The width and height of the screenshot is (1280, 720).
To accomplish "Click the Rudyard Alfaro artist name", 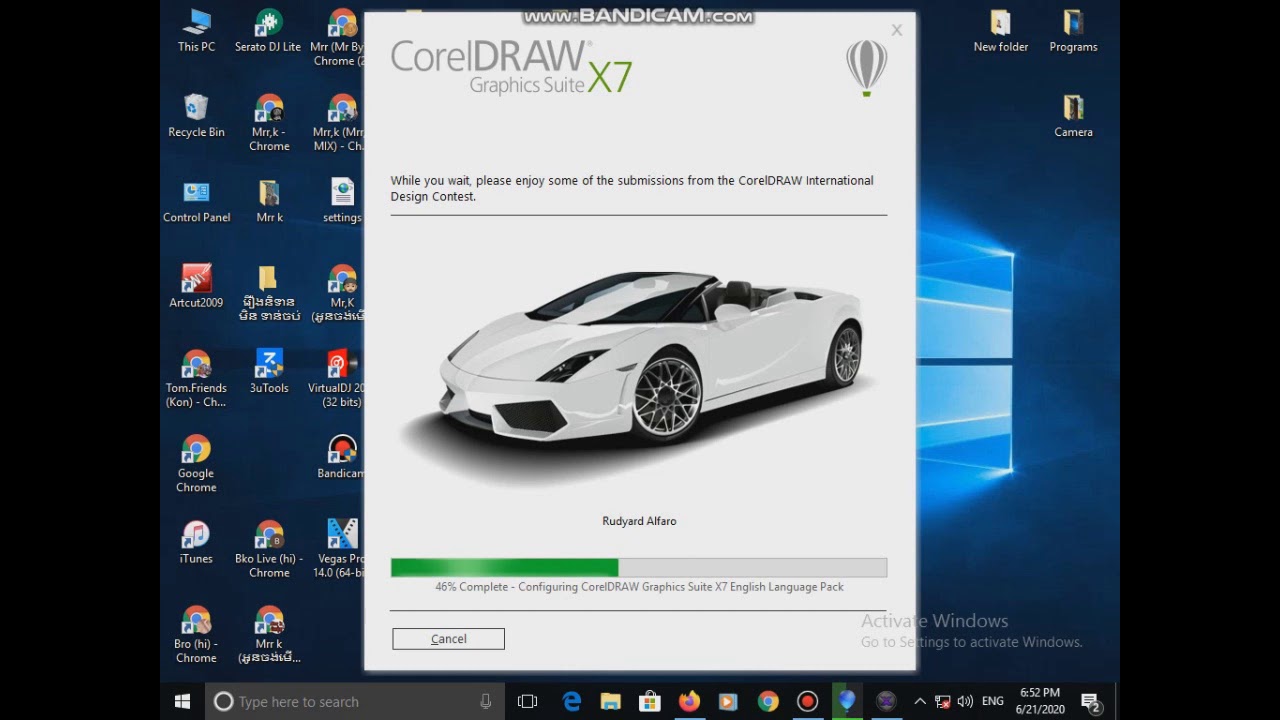I will coord(639,521).
